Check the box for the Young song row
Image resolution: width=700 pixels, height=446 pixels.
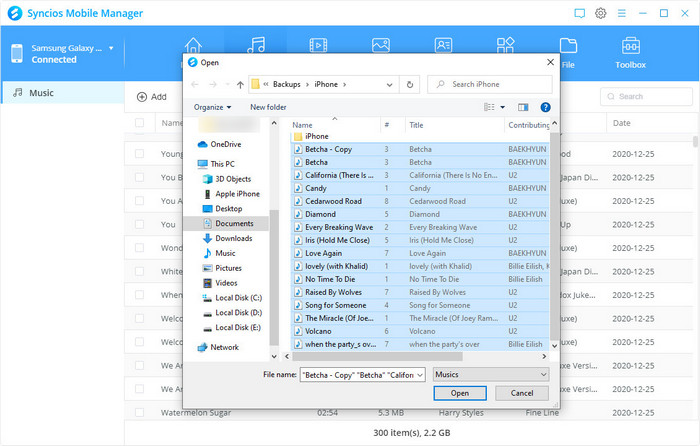[140, 154]
